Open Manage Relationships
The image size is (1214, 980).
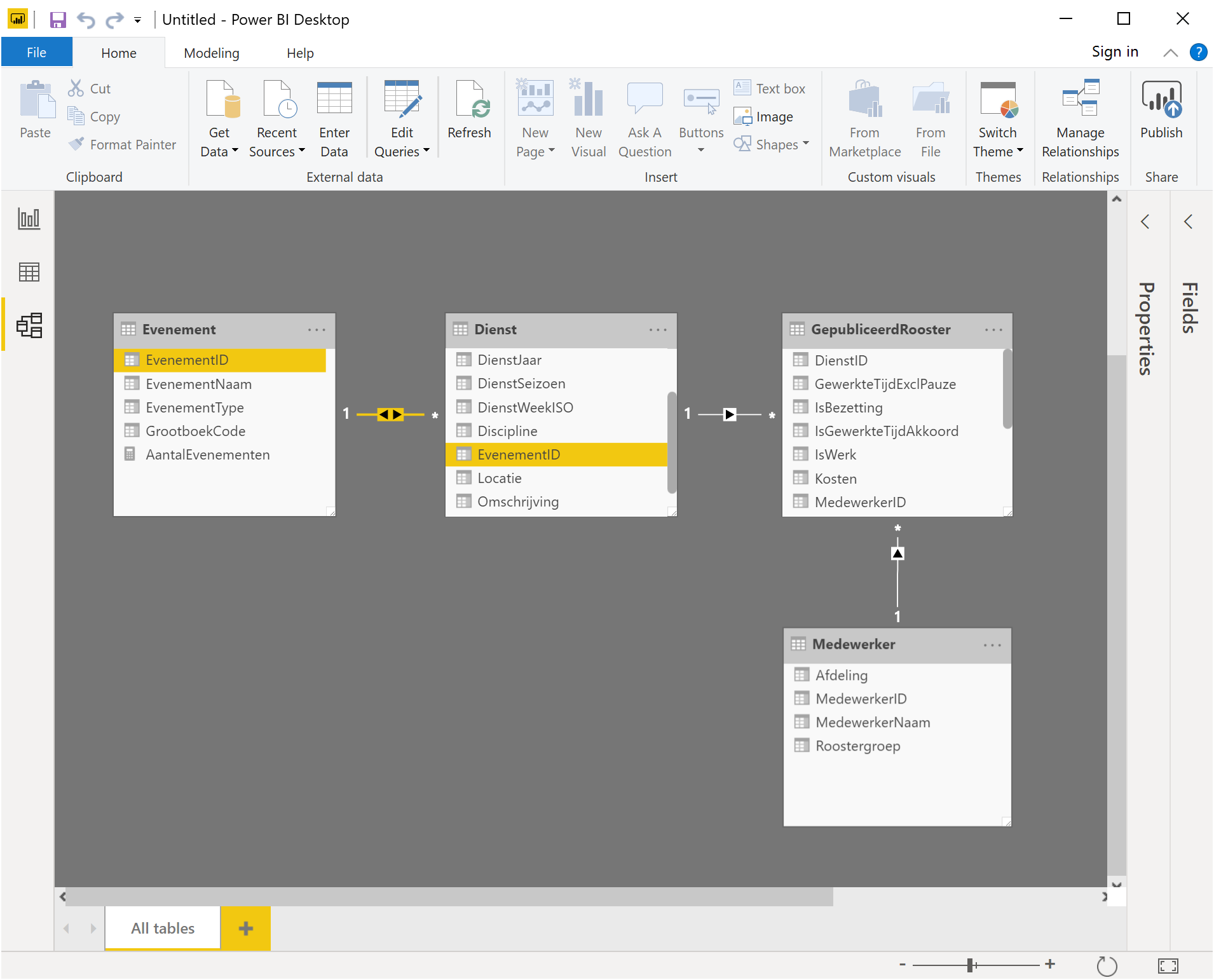point(1080,118)
